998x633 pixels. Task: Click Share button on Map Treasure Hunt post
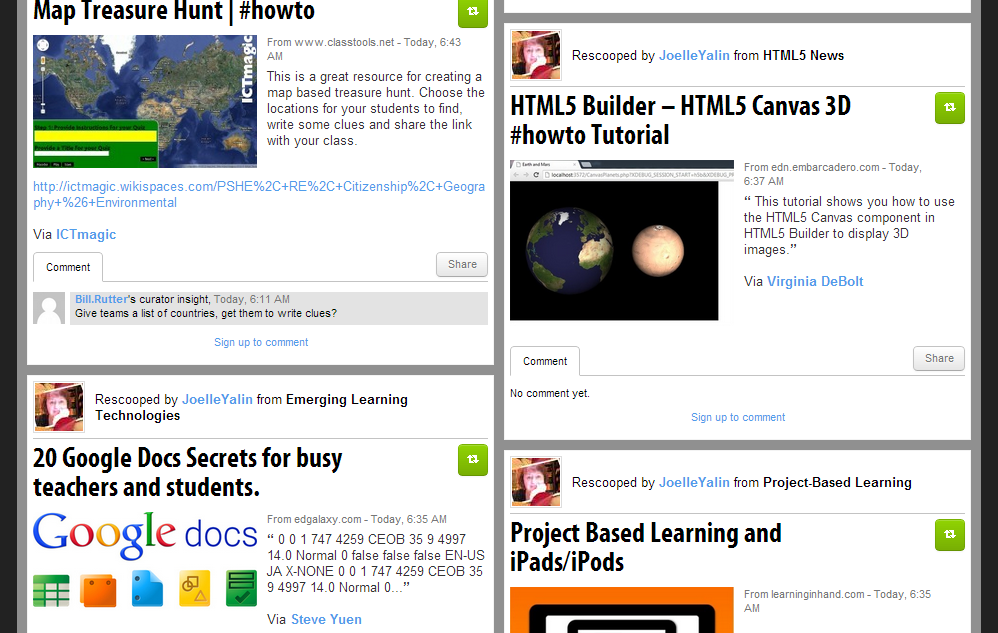[x=462, y=264]
